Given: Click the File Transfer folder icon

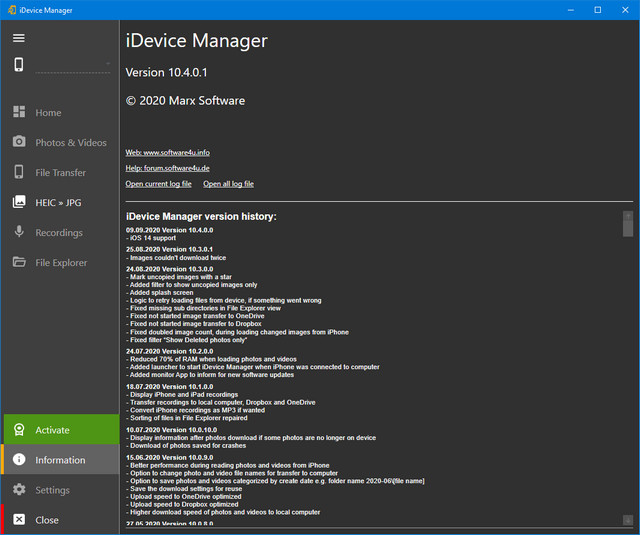Looking at the screenshot, I should click(x=19, y=173).
